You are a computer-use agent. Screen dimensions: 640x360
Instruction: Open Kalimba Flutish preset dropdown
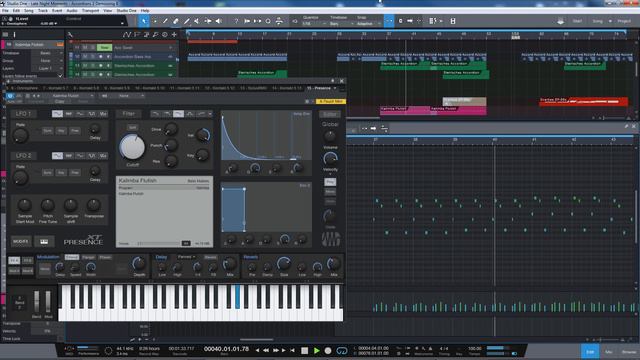[x=72, y=96]
